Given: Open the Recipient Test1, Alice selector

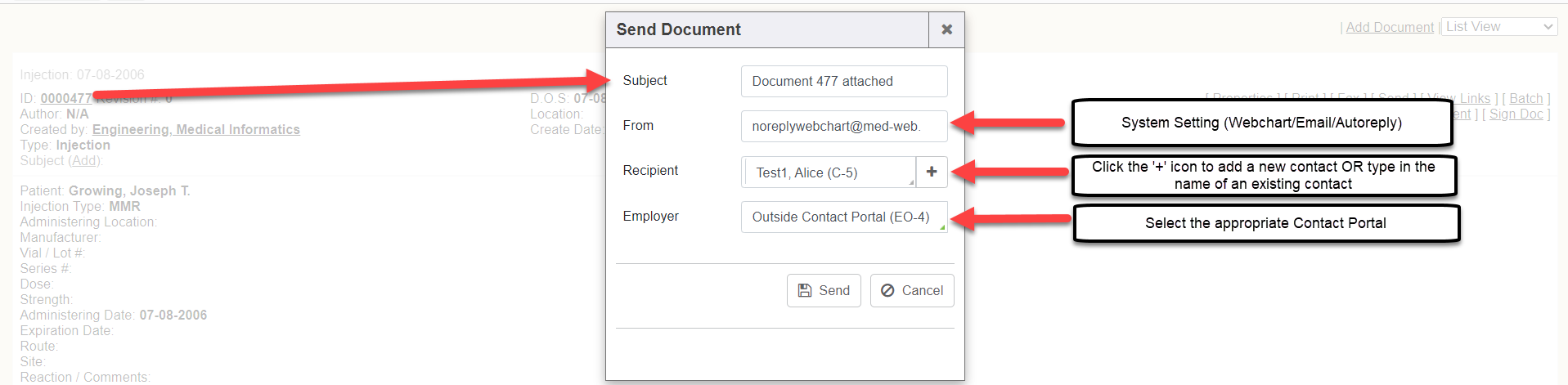Looking at the screenshot, I should click(x=828, y=172).
